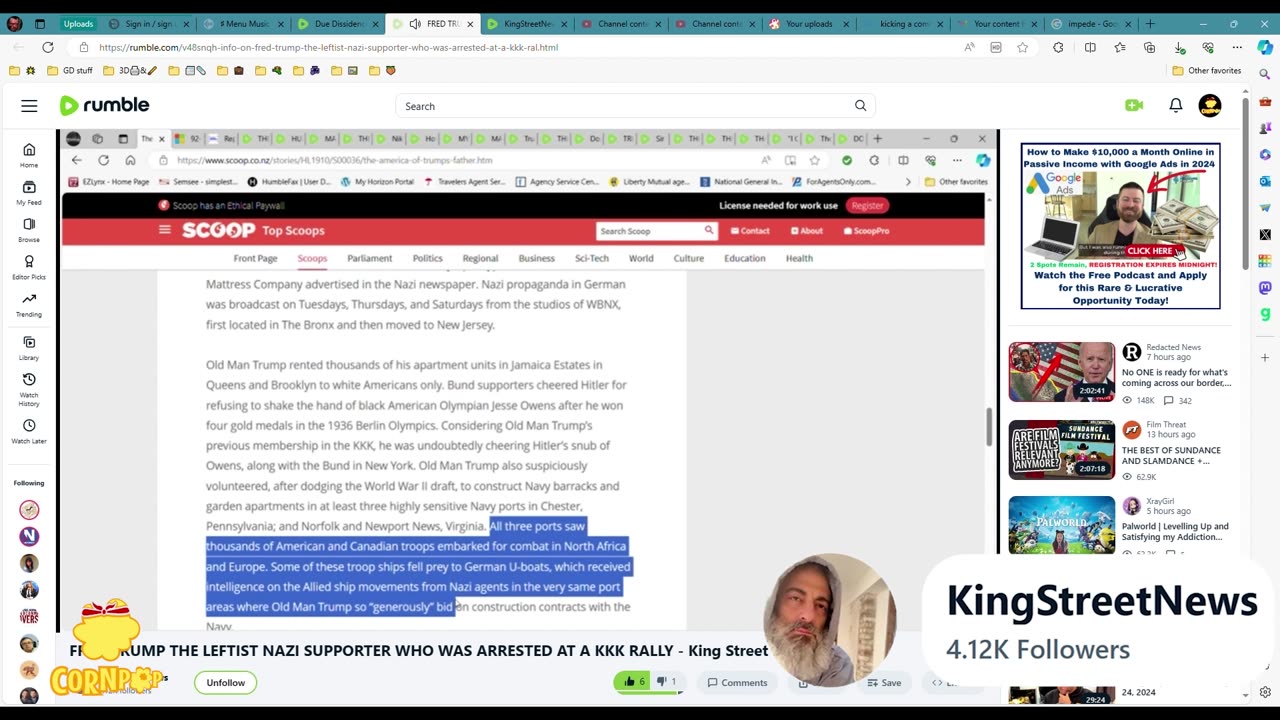Click the Google Ads advertisement banner
The image size is (1280, 720).
coord(1120,226)
